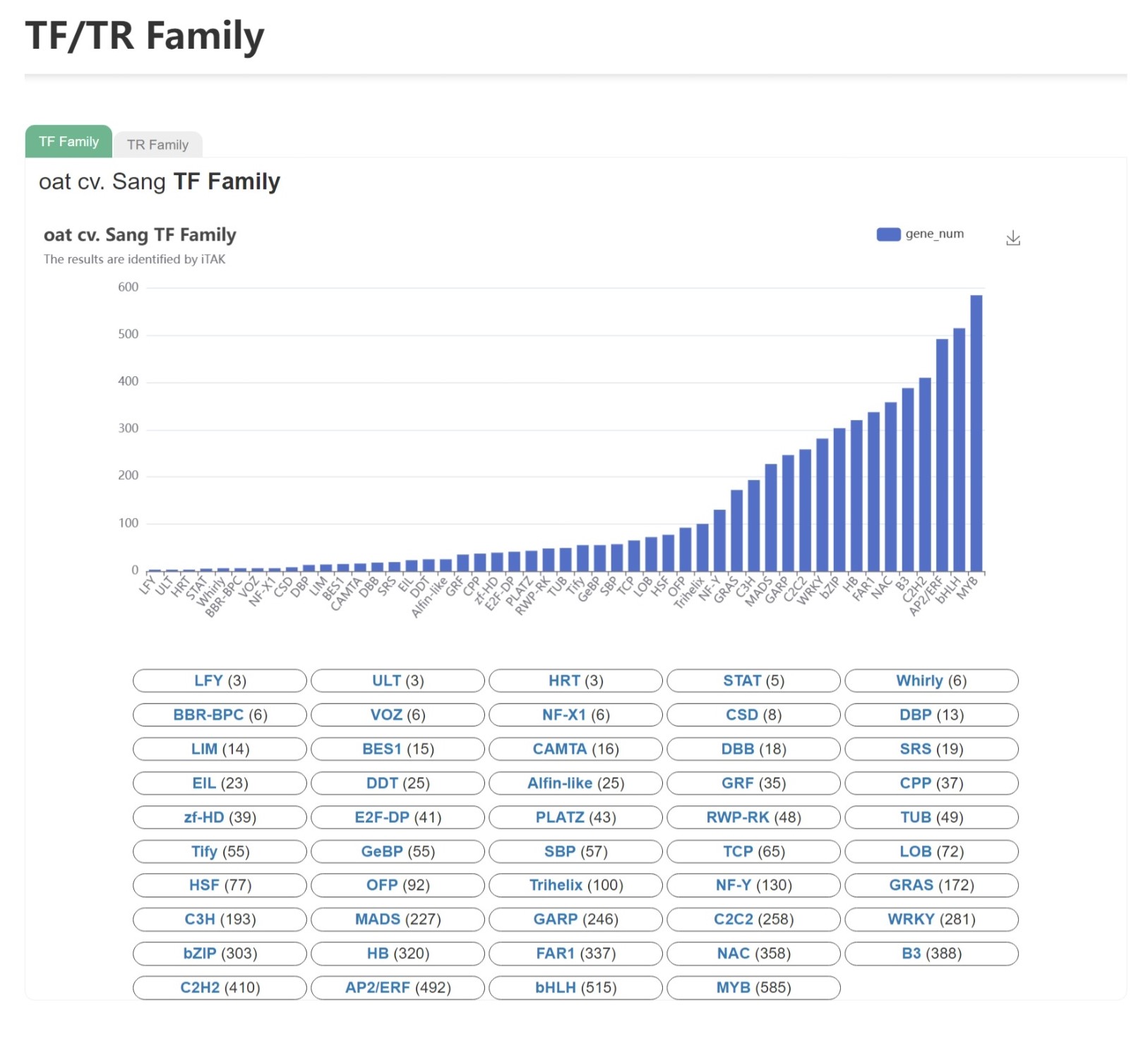Switch to the TR Family tab

157,145
